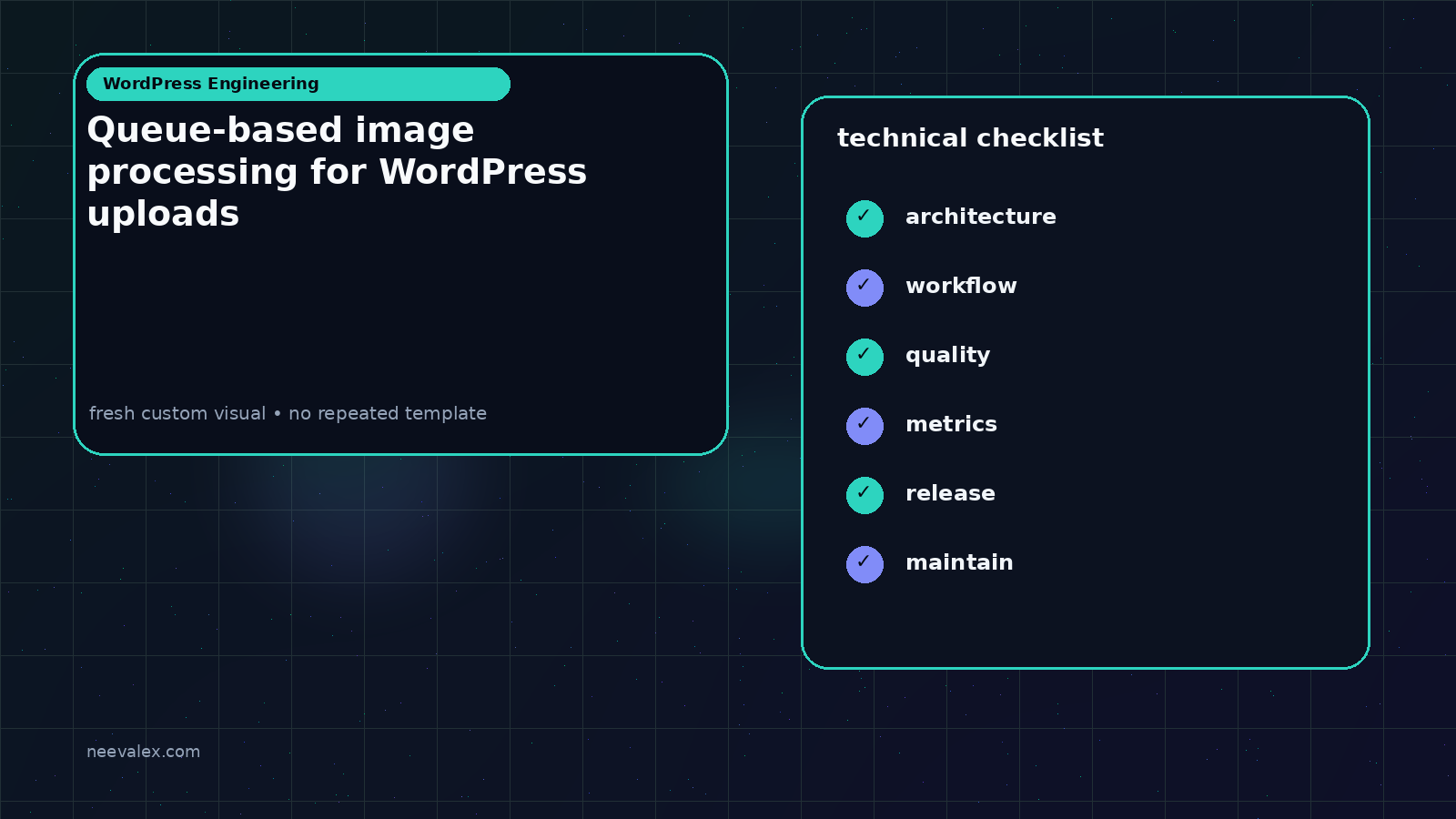Click the 'technical checklist' heading

pos(970,137)
